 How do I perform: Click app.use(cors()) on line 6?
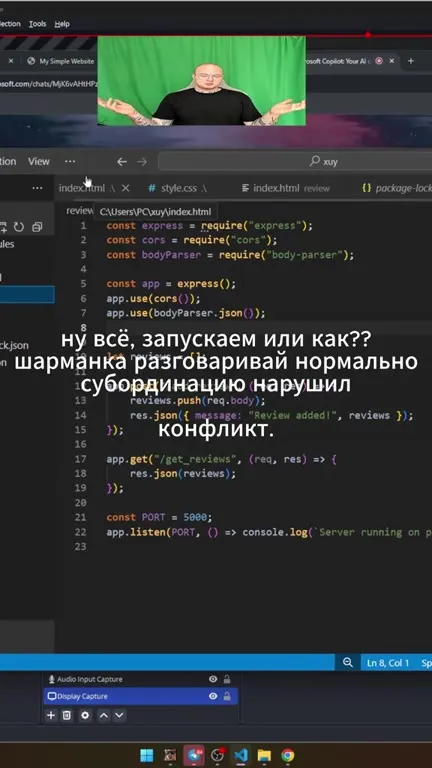(x=153, y=299)
